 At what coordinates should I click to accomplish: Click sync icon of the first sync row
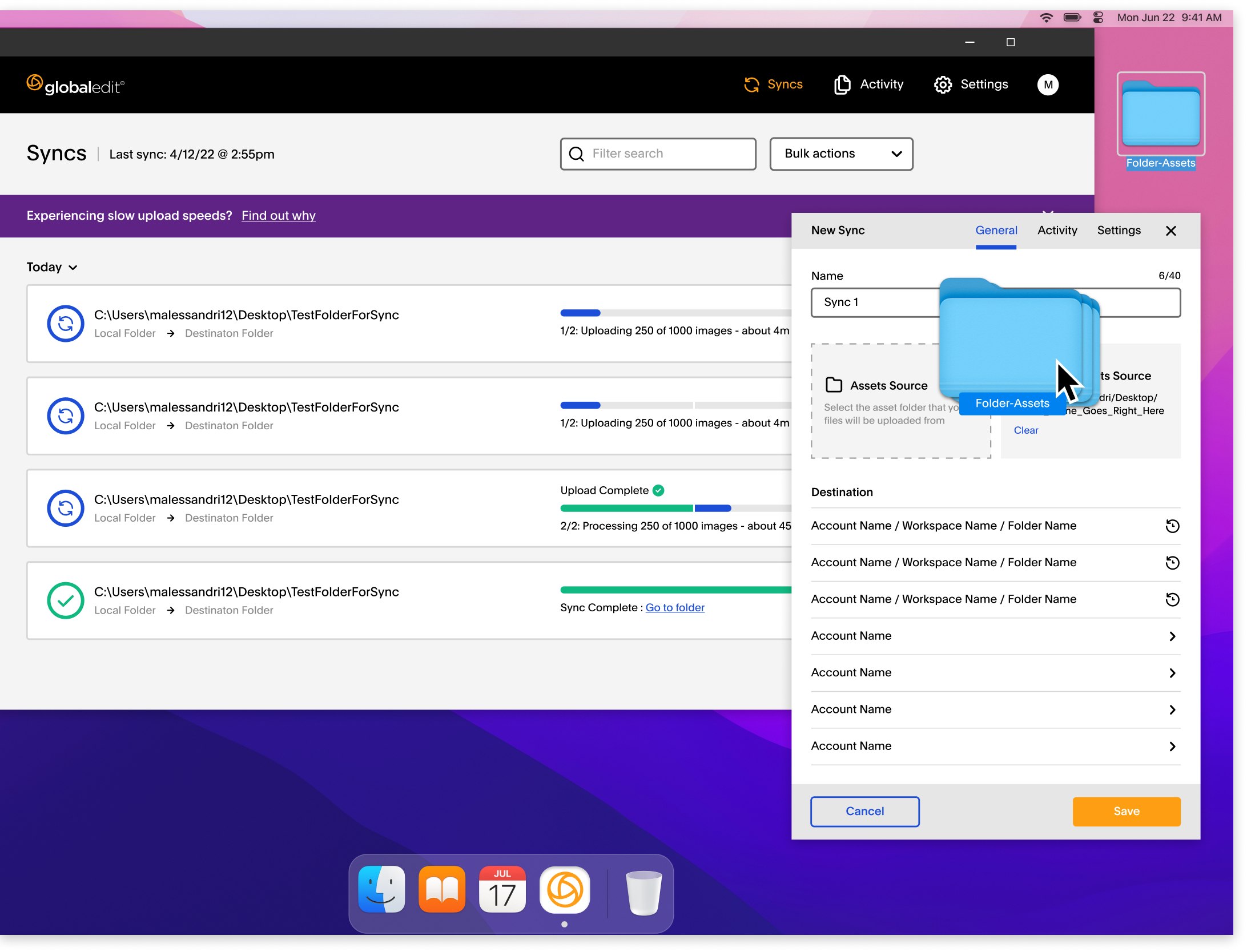click(66, 324)
